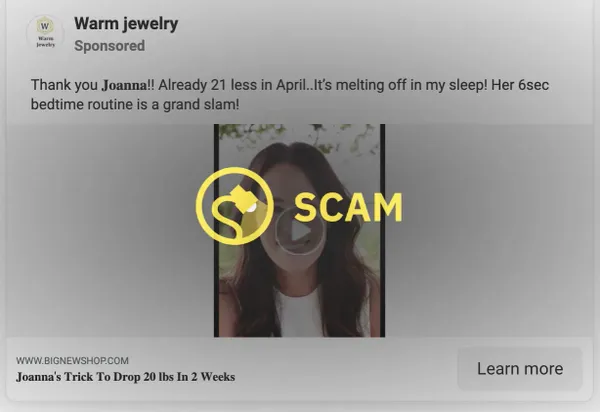Open the WWW.BIGNEWSHOP.COM link
Image resolution: width=600 pixels, height=412 pixels.
[72, 361]
